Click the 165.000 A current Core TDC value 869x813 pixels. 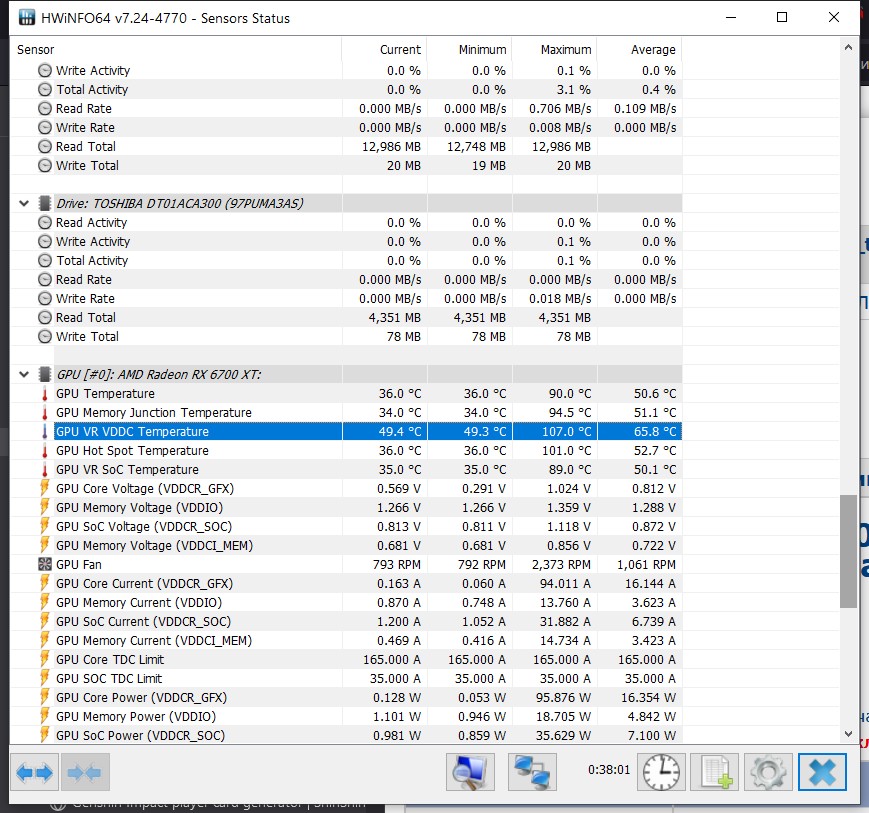tap(392, 659)
